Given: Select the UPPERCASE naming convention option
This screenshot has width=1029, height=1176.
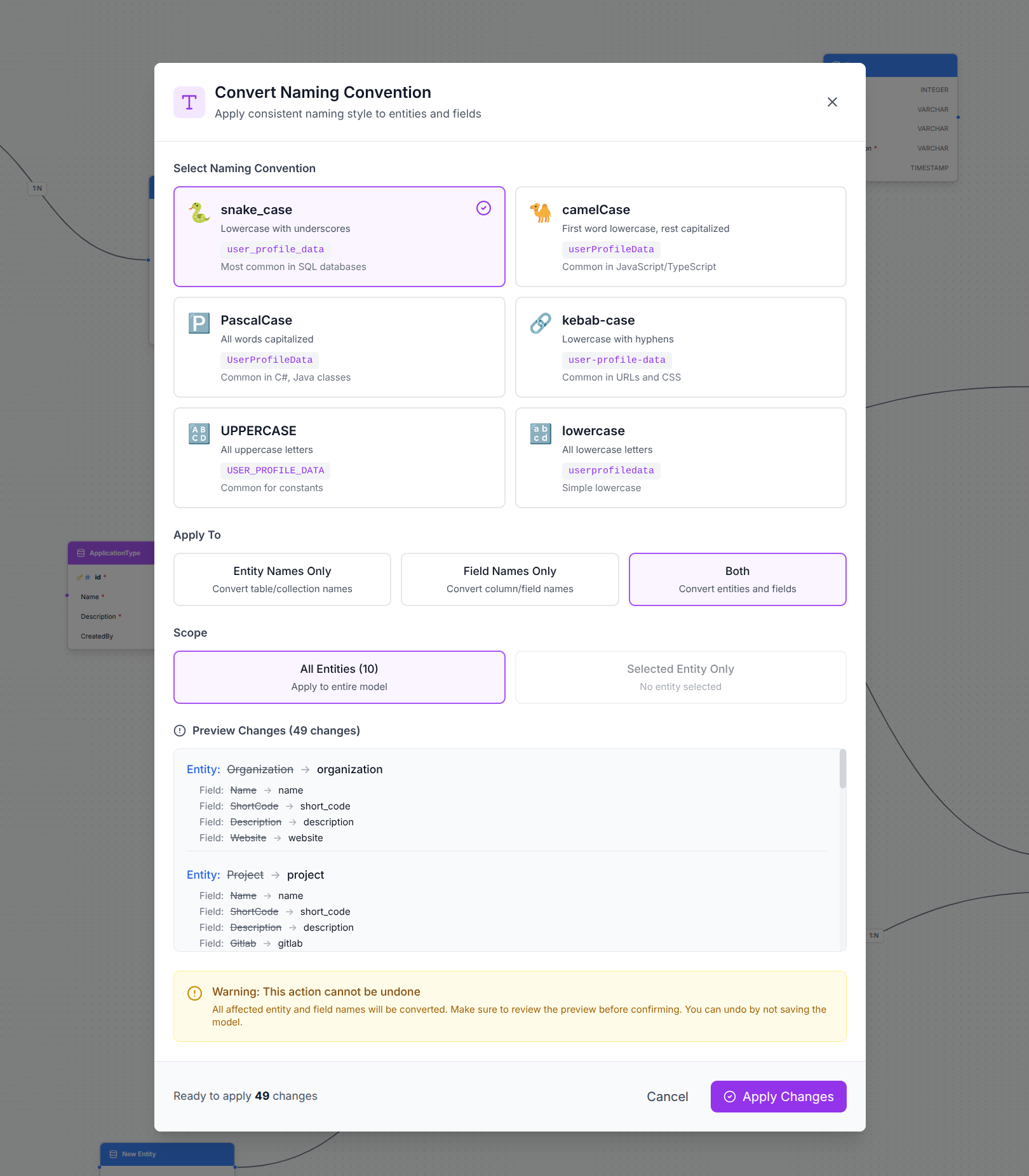Looking at the screenshot, I should tap(339, 457).
